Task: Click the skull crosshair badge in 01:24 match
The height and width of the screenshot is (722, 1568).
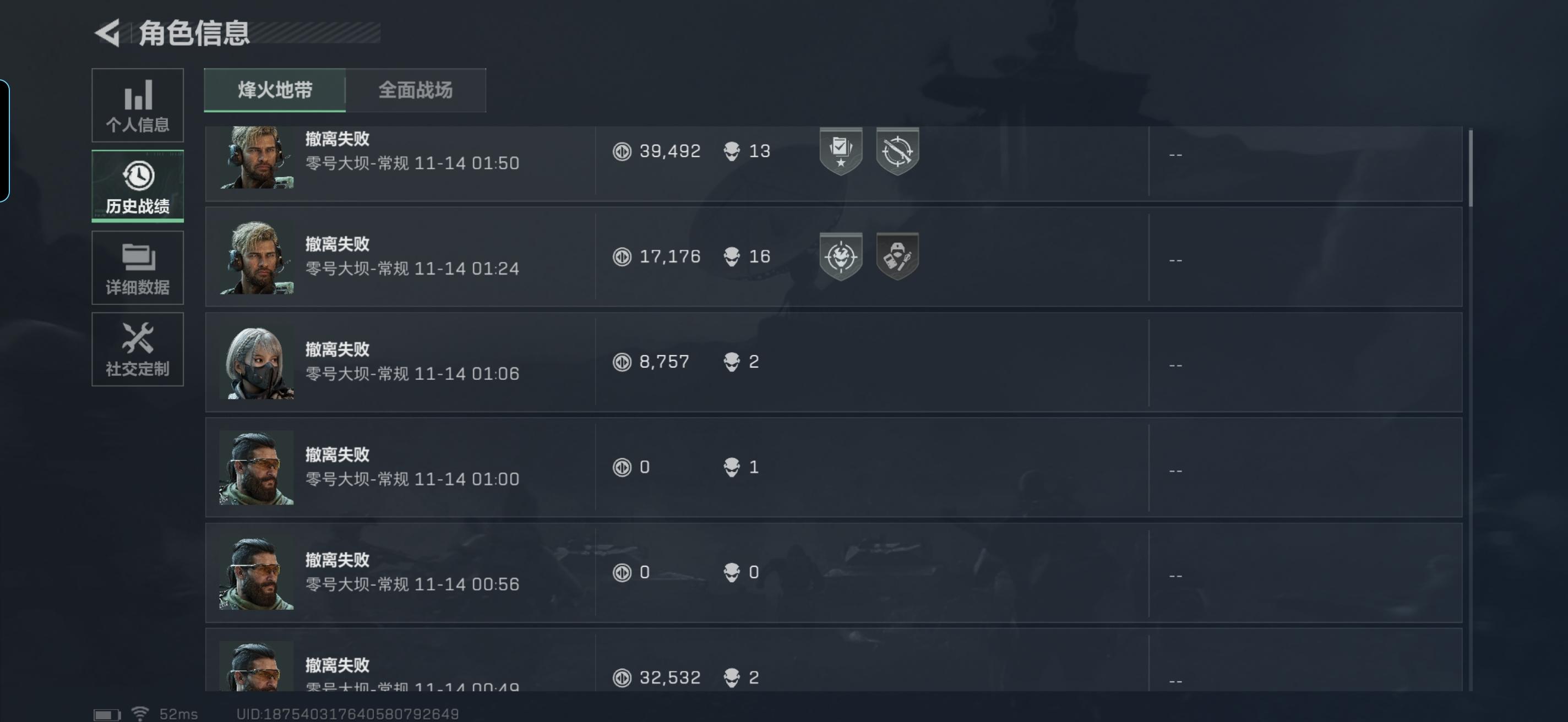Action: coord(841,256)
